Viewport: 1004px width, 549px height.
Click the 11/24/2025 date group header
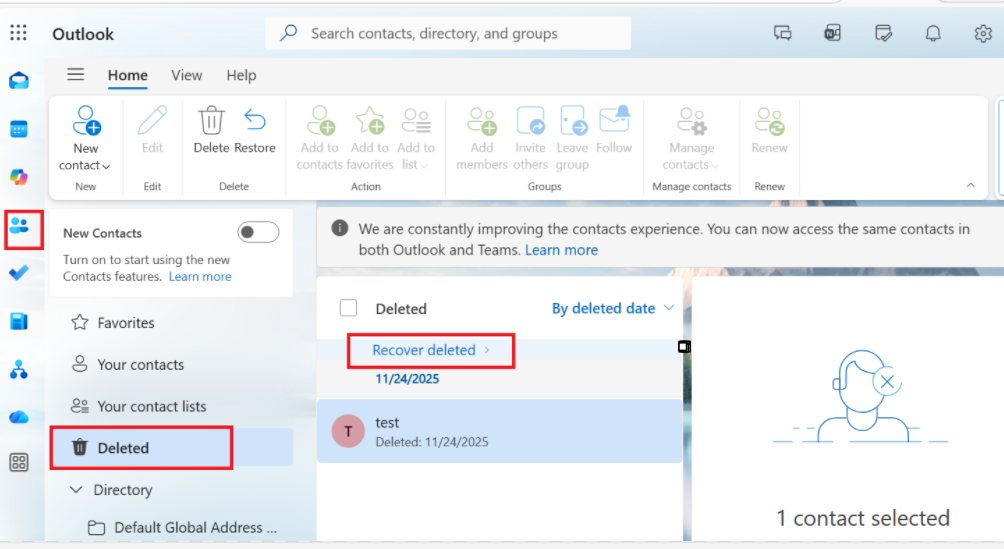(x=407, y=379)
